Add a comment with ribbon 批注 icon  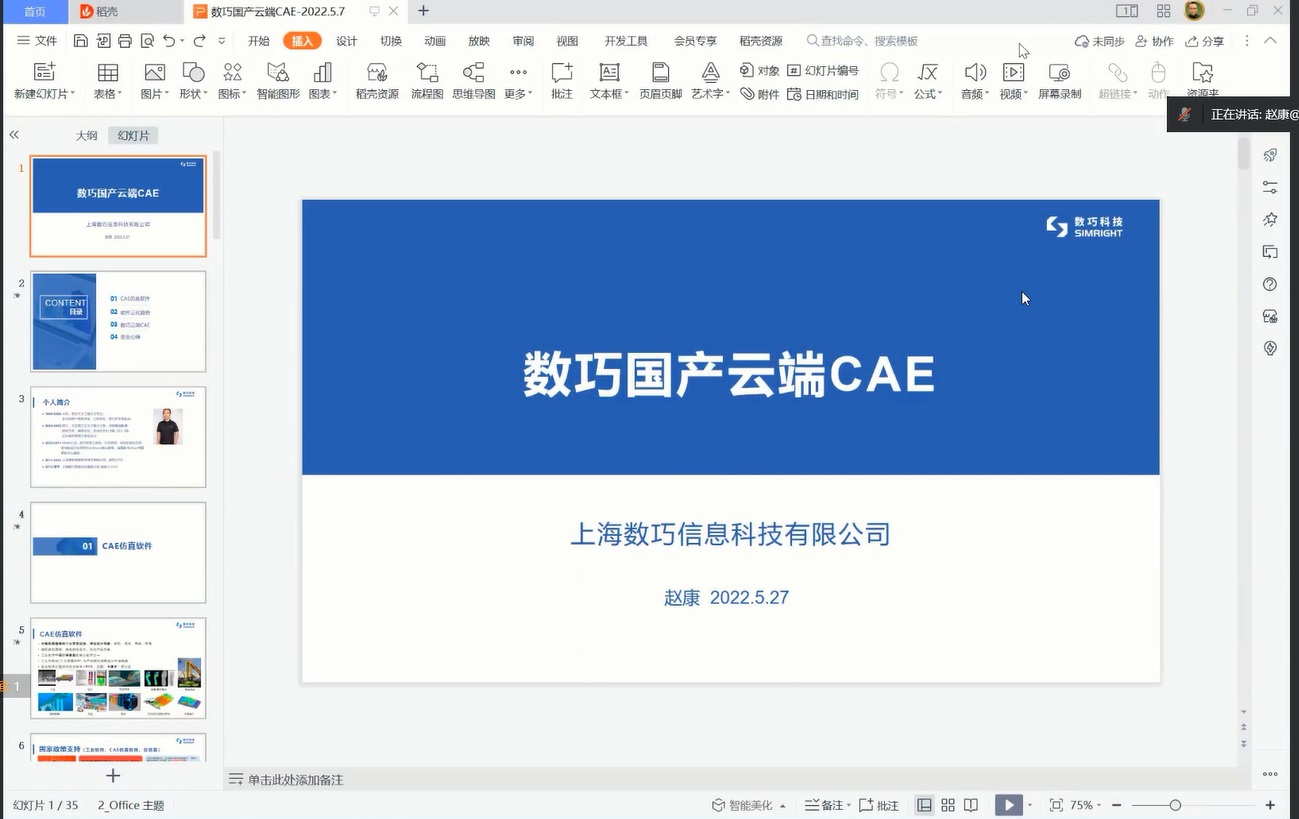pos(562,81)
